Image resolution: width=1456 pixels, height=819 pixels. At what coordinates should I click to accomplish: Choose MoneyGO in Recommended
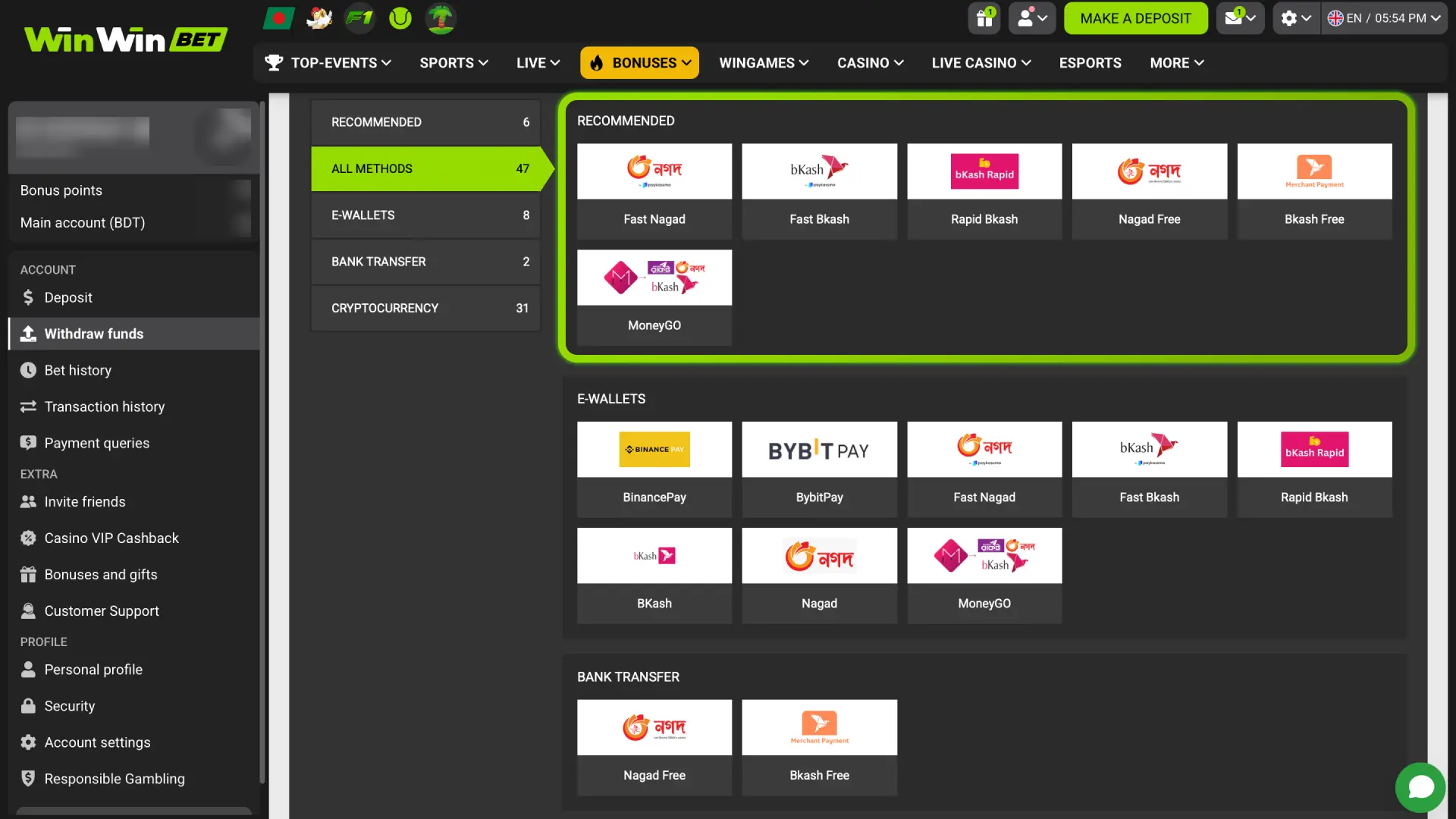(x=654, y=297)
